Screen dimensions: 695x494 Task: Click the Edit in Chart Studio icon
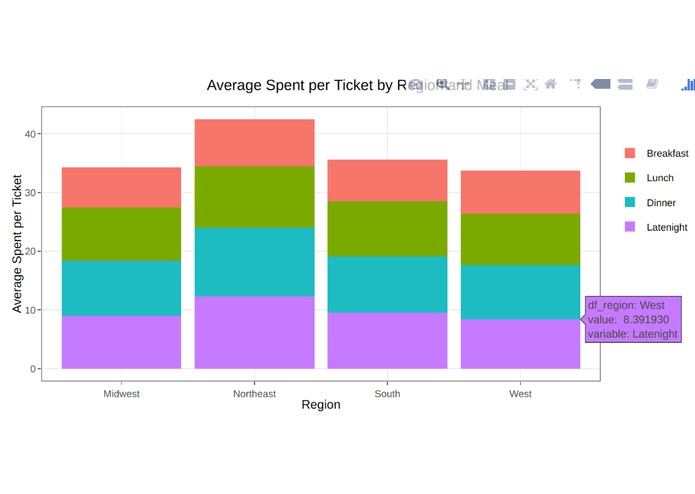point(652,84)
